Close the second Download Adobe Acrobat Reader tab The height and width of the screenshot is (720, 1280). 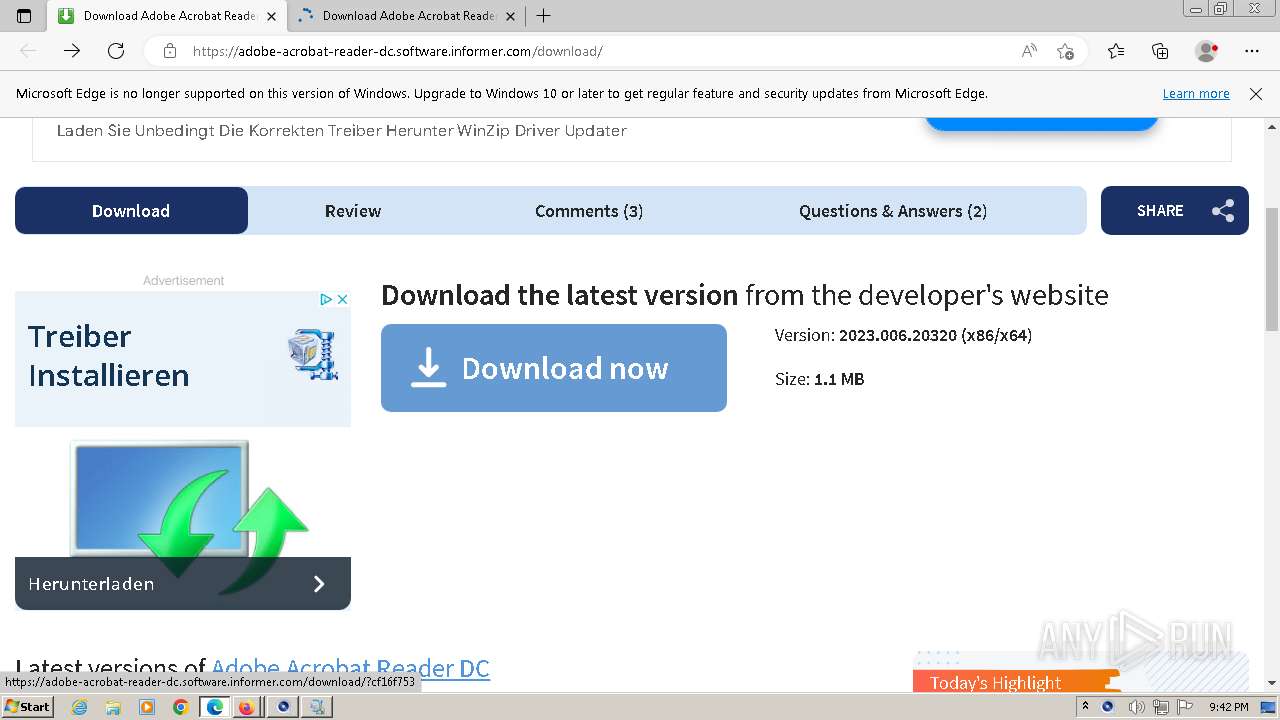click(x=510, y=16)
